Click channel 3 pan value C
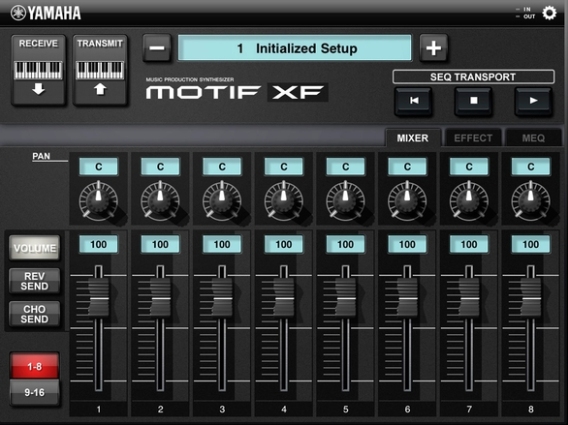The image size is (568, 425). point(222,167)
